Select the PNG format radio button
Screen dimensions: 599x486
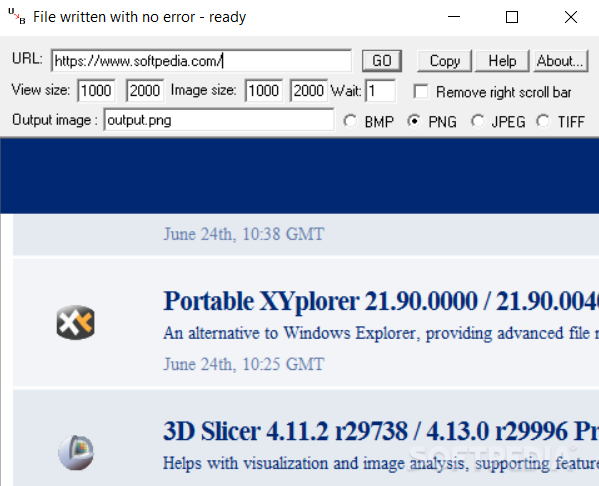coord(414,122)
